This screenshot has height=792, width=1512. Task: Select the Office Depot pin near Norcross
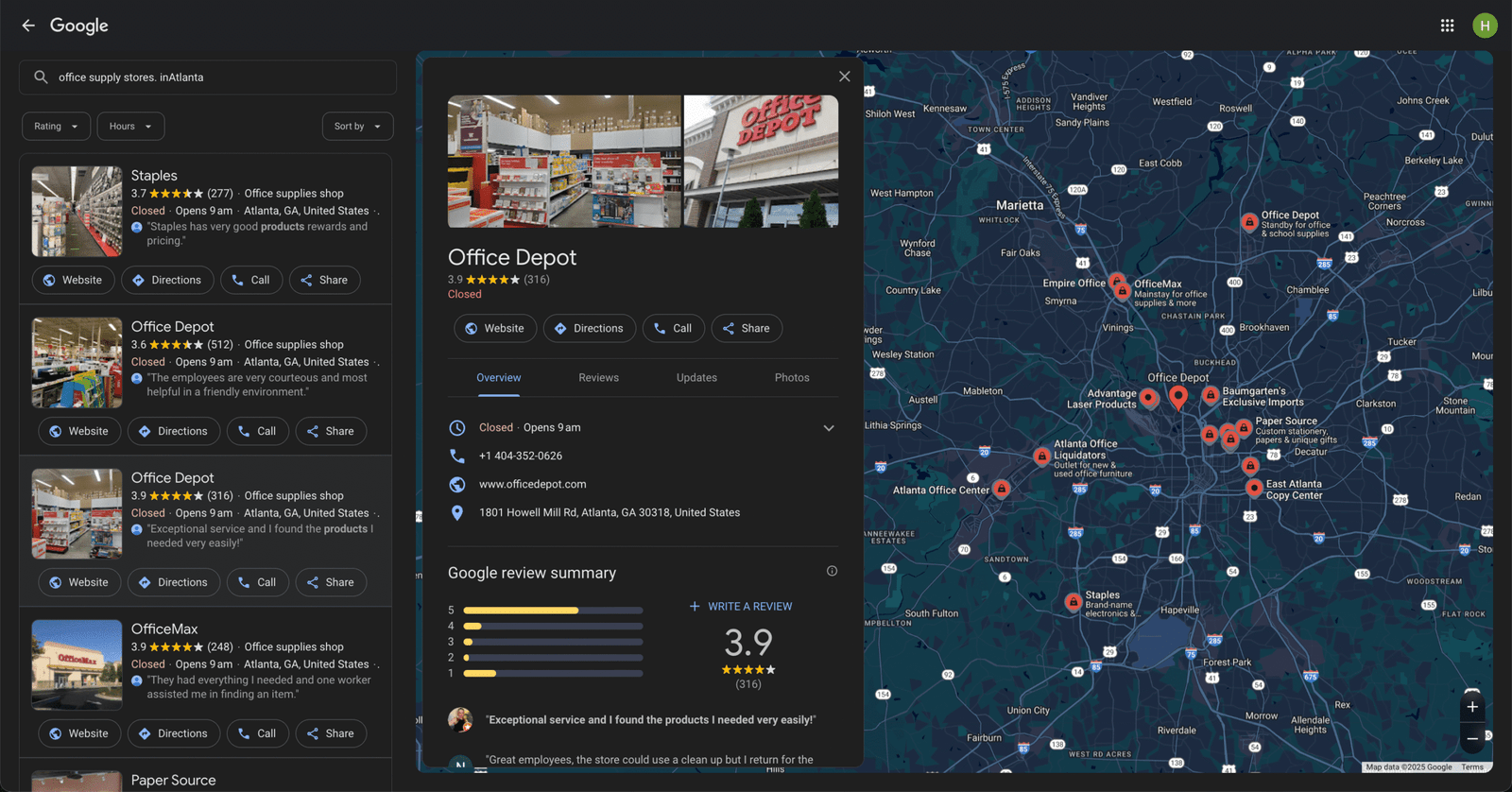(1249, 222)
